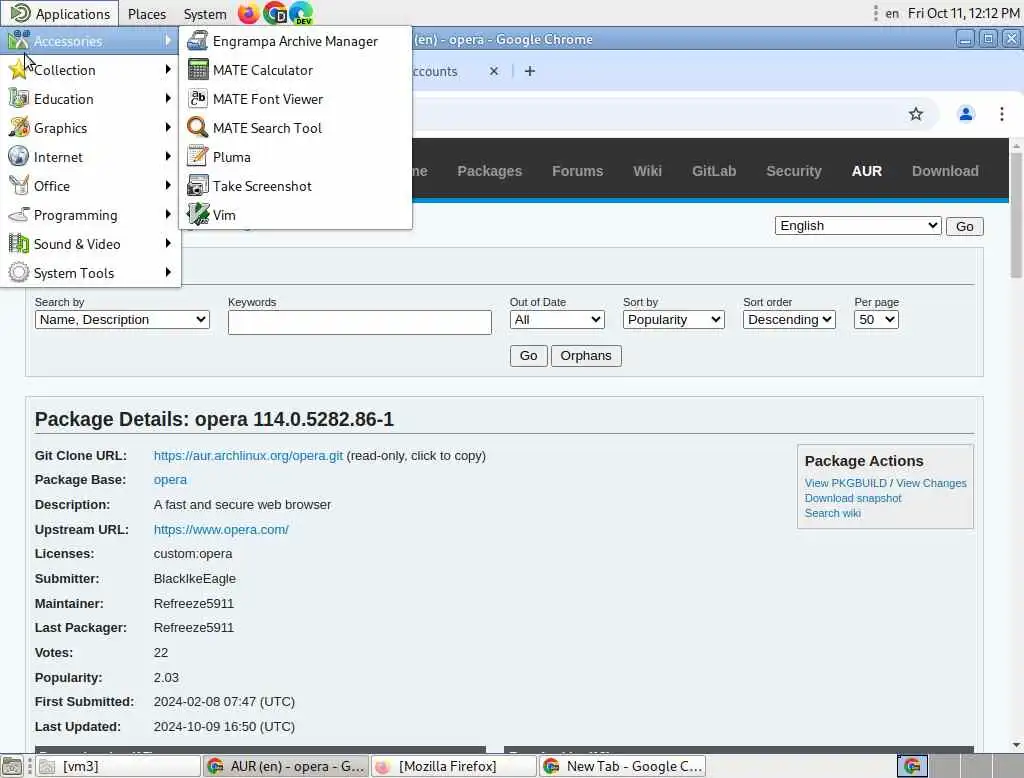Viewport: 1024px width, 778px height.
Task: Switch to Mozilla Firefox taskbar window
Action: point(454,766)
